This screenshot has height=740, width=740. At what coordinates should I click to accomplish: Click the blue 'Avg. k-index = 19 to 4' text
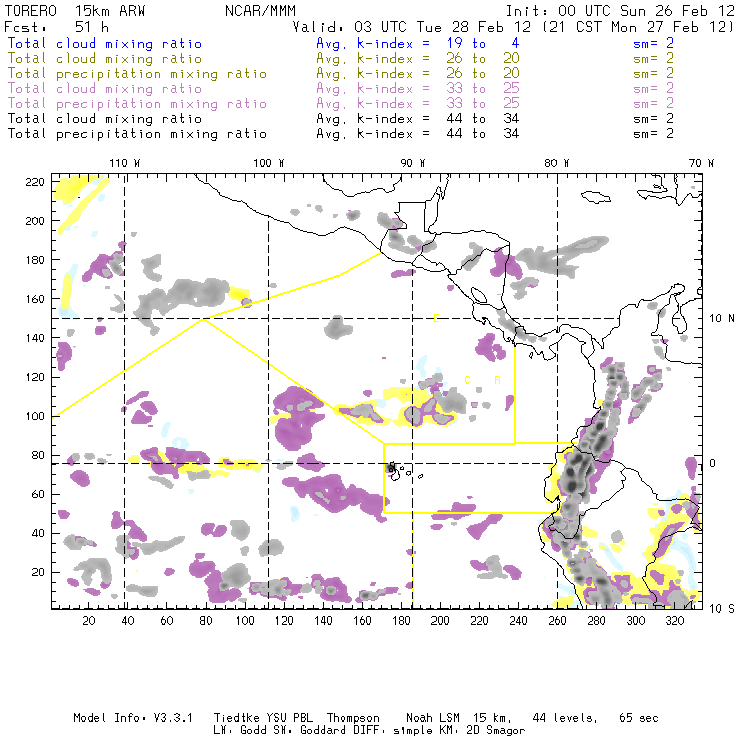[418, 43]
